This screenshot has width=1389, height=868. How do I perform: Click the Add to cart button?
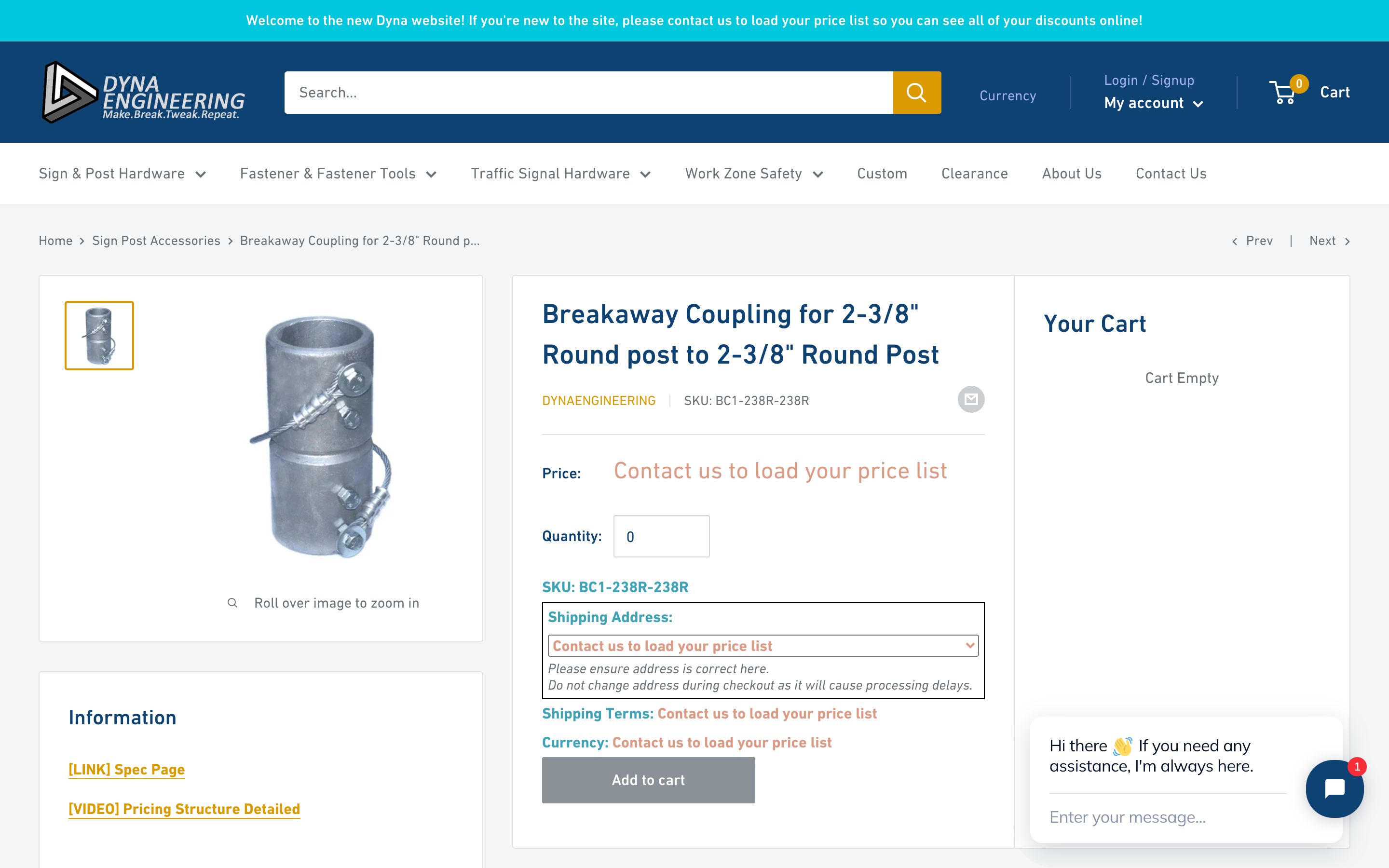[648, 780]
